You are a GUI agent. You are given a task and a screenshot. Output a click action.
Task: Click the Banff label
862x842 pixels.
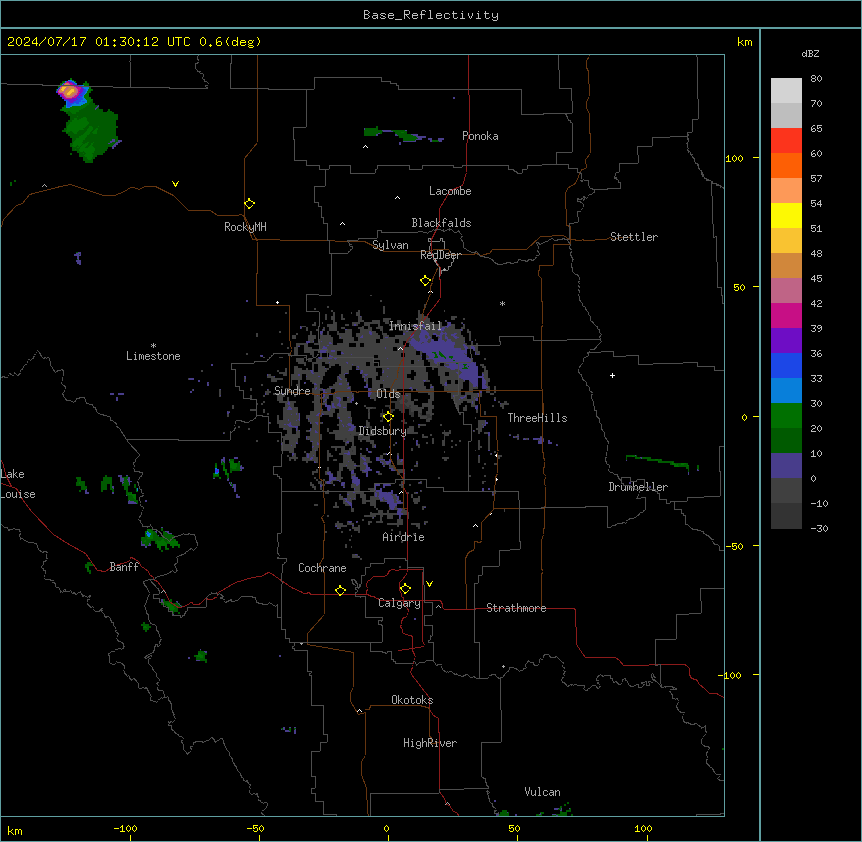tap(124, 567)
